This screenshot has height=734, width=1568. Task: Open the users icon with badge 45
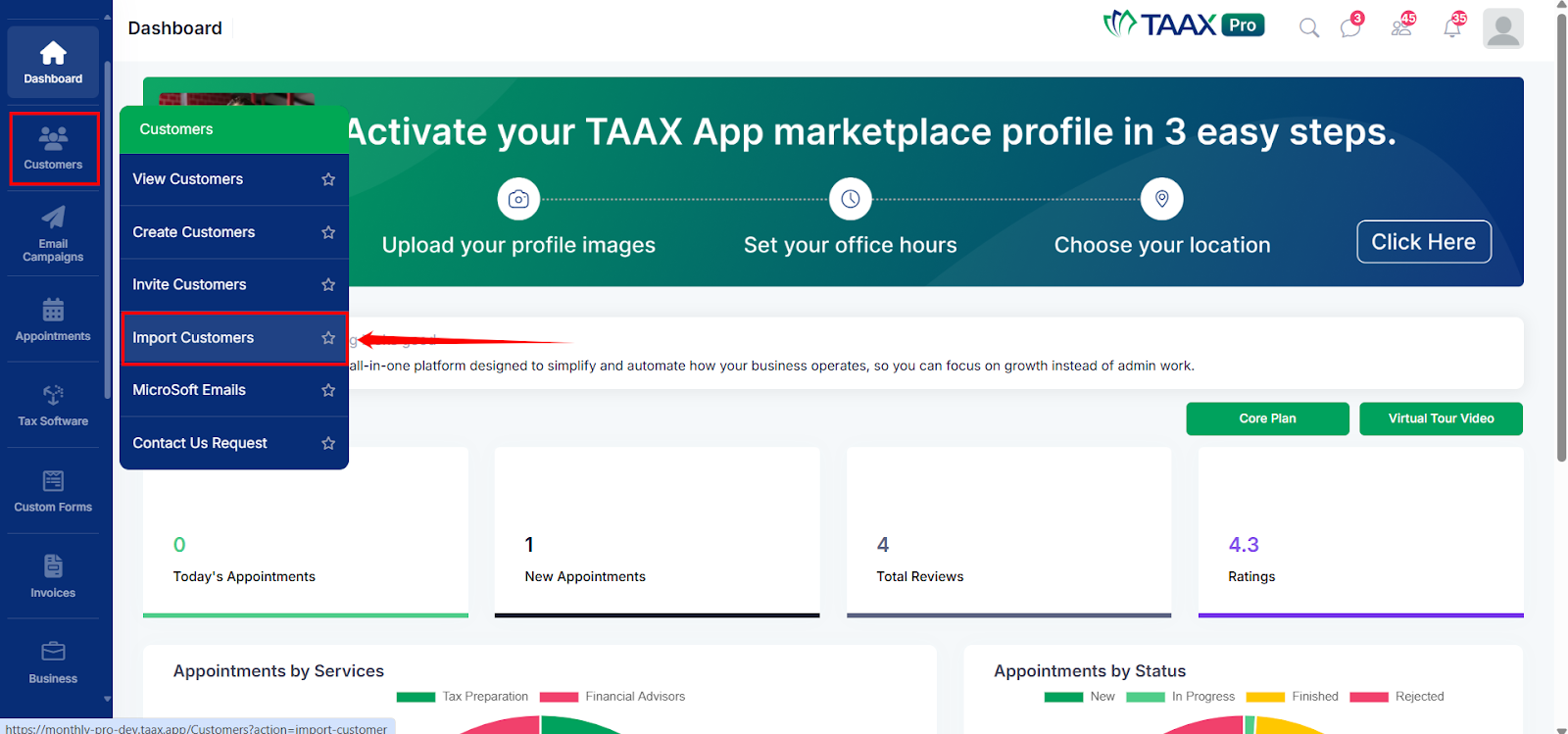1402,26
